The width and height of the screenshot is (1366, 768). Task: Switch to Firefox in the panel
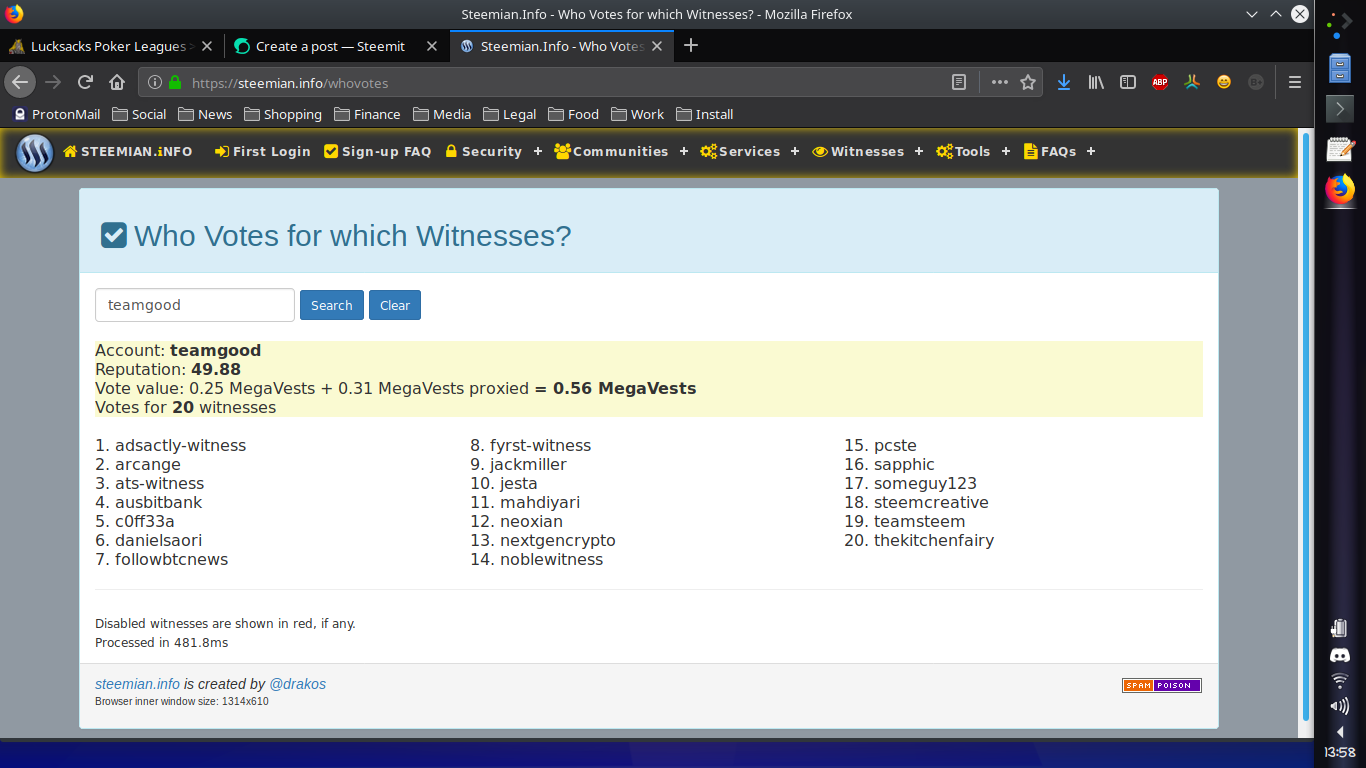(x=1340, y=189)
